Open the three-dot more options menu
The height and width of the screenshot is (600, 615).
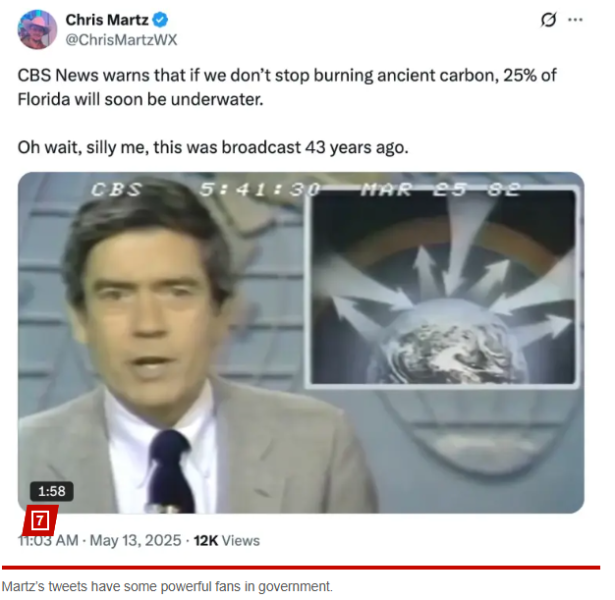tap(575, 20)
